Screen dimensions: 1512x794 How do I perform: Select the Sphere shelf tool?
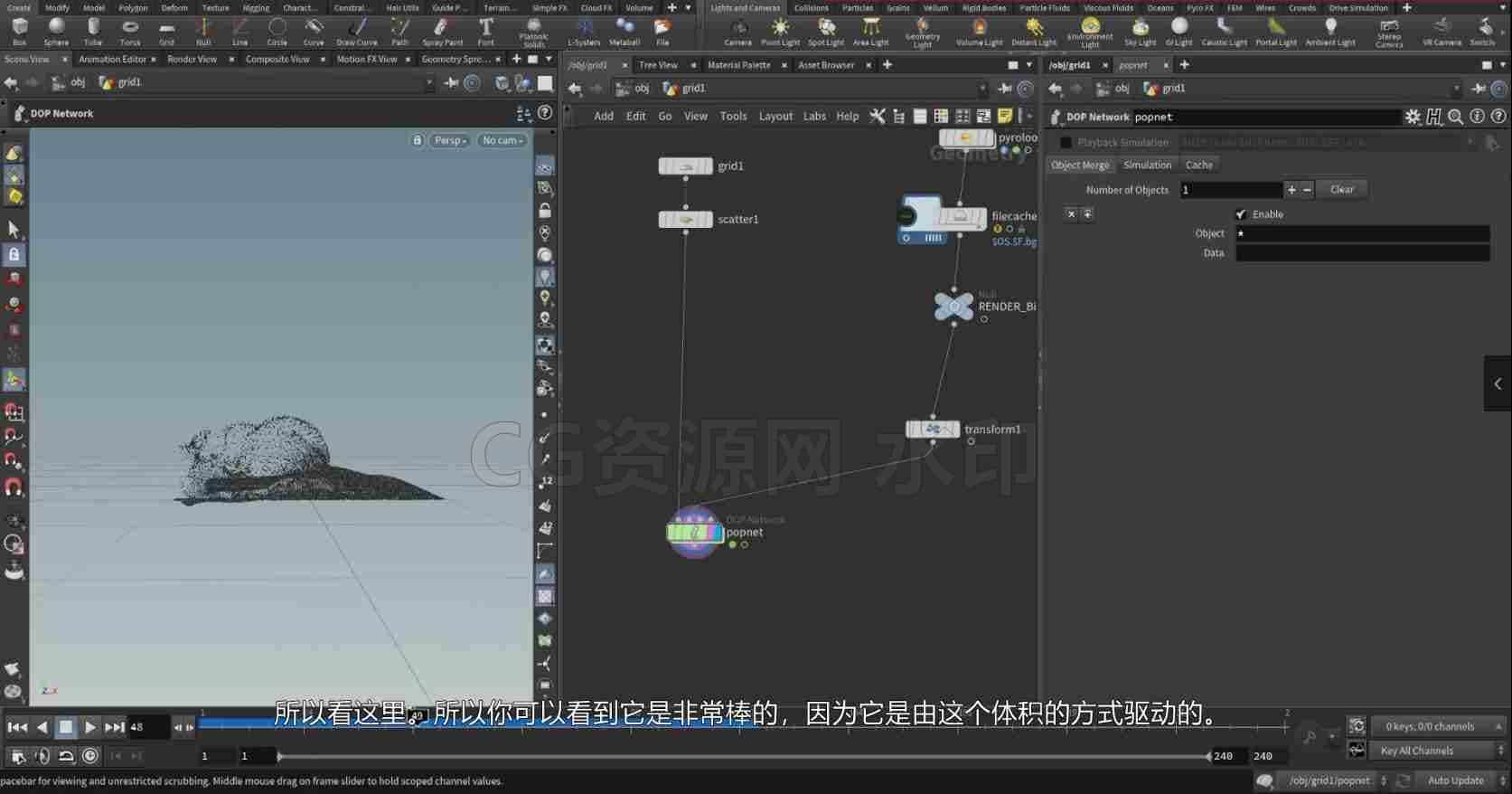[56, 31]
